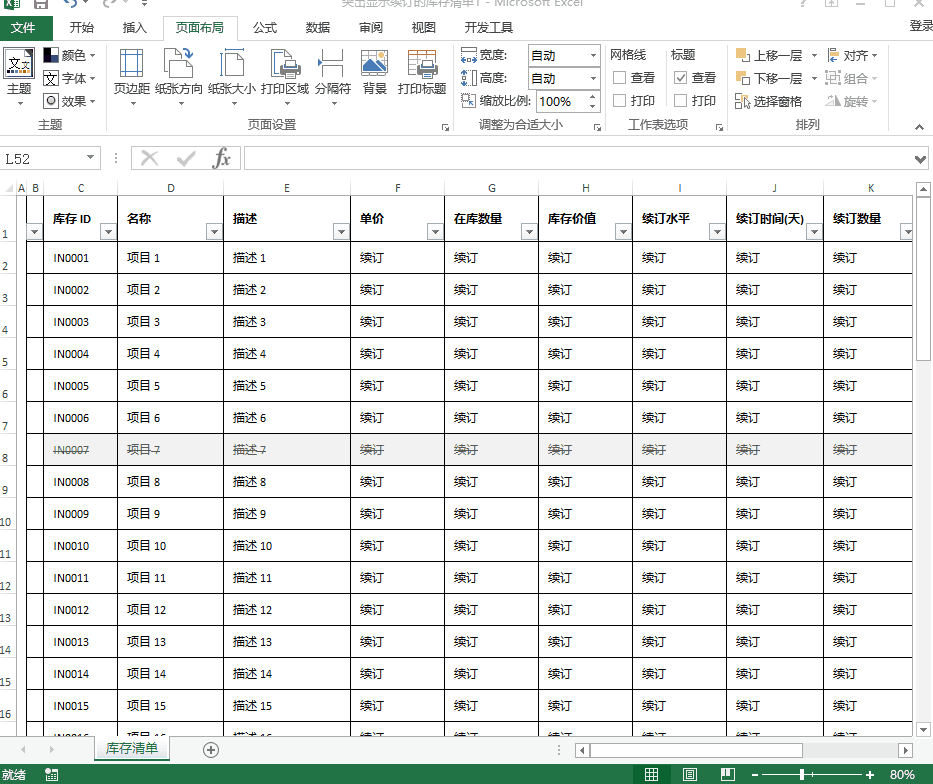Switch to the 开始 home tab

click(x=82, y=27)
